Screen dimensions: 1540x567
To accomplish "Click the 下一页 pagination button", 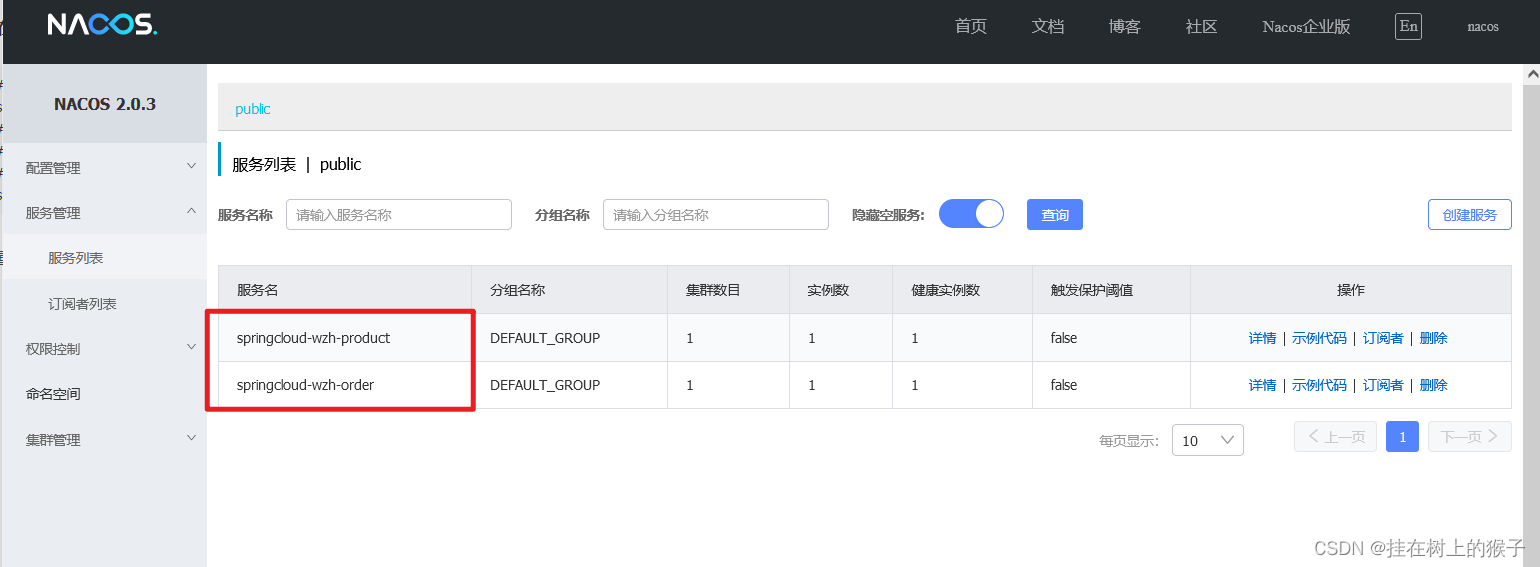I will 1469,437.
